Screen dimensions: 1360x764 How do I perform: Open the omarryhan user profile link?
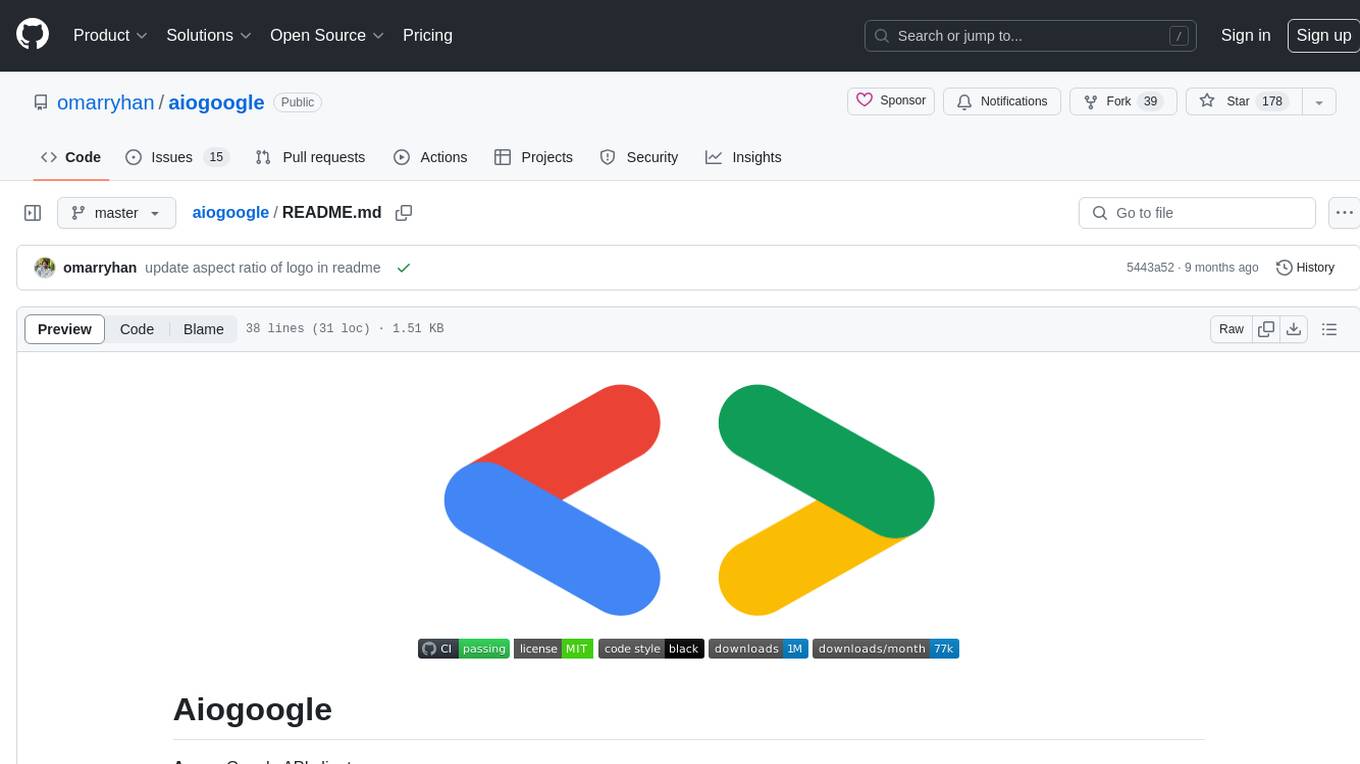[106, 102]
